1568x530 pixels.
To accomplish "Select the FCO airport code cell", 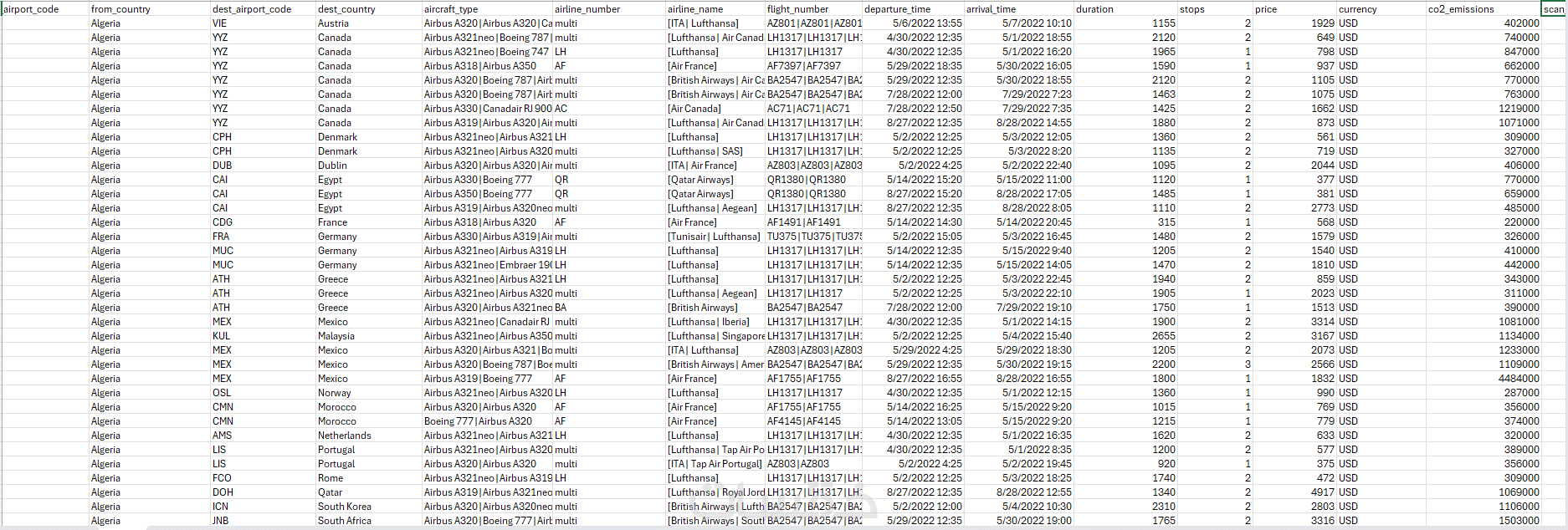I will [x=263, y=478].
